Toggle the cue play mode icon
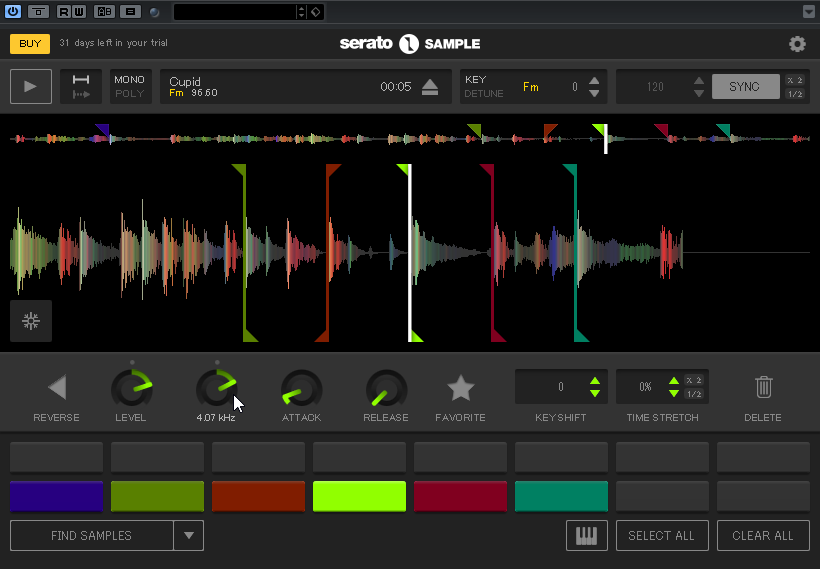Image resolution: width=820 pixels, height=569 pixels. click(x=81, y=86)
